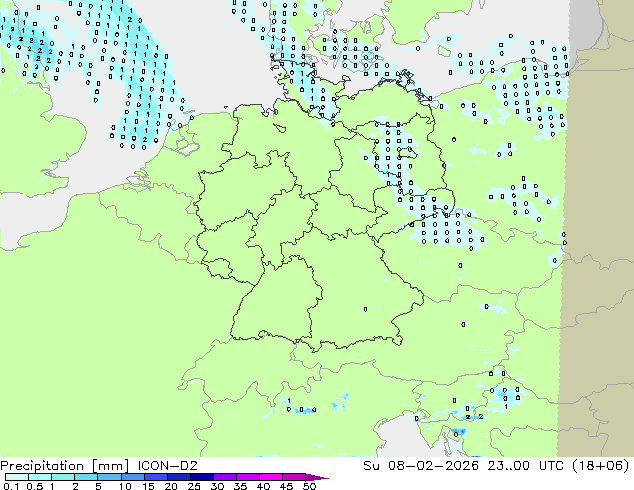Click the legend label "0.5"

pos(35,486)
